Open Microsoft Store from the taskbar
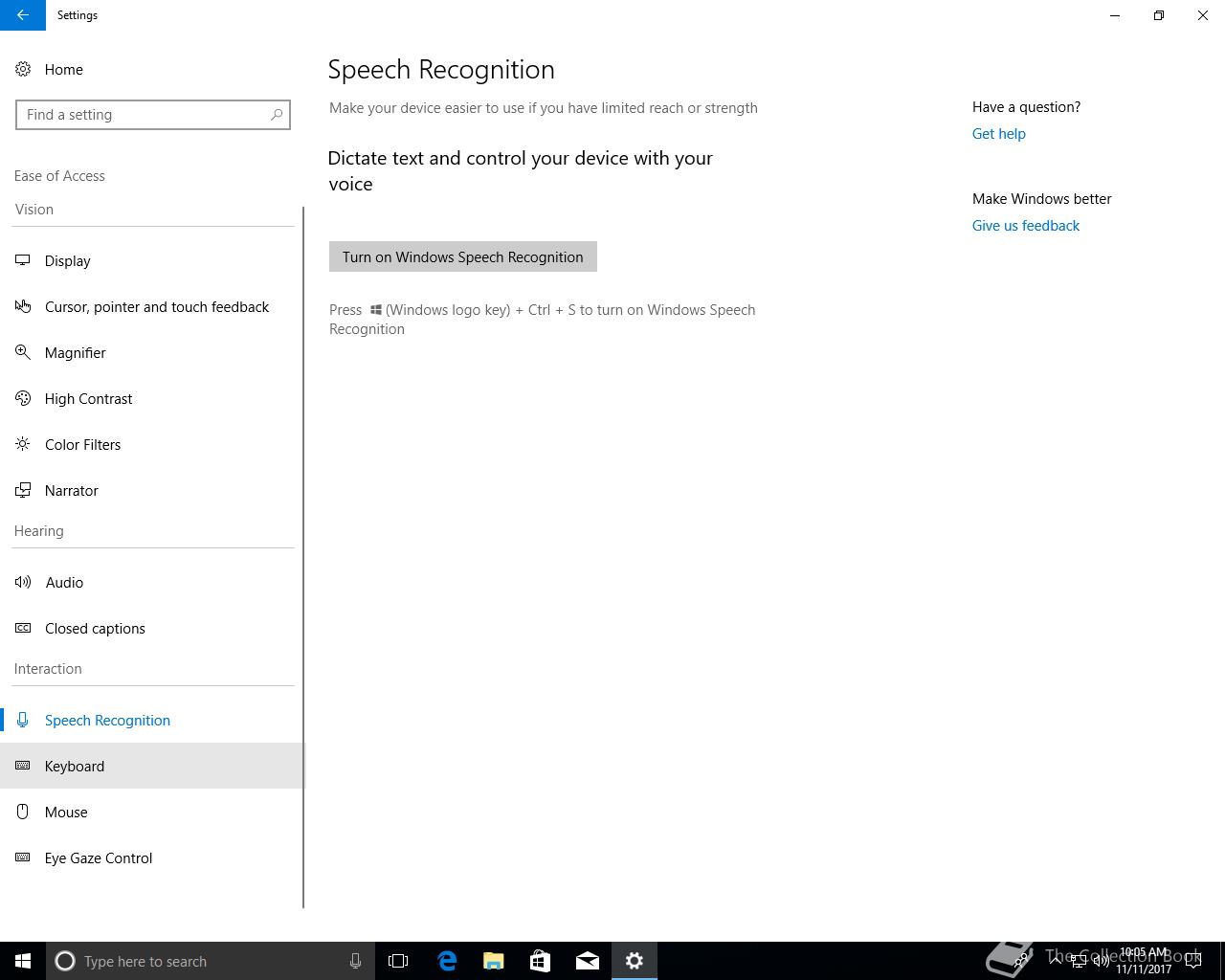 click(x=541, y=961)
